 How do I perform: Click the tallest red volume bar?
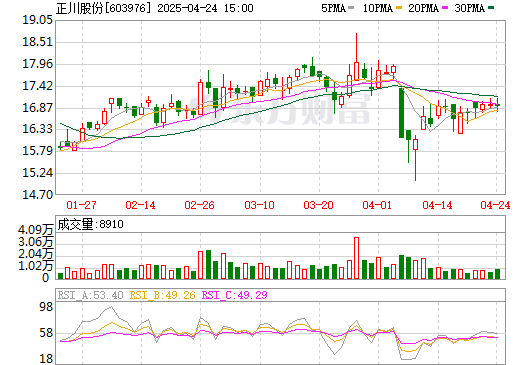356,258
